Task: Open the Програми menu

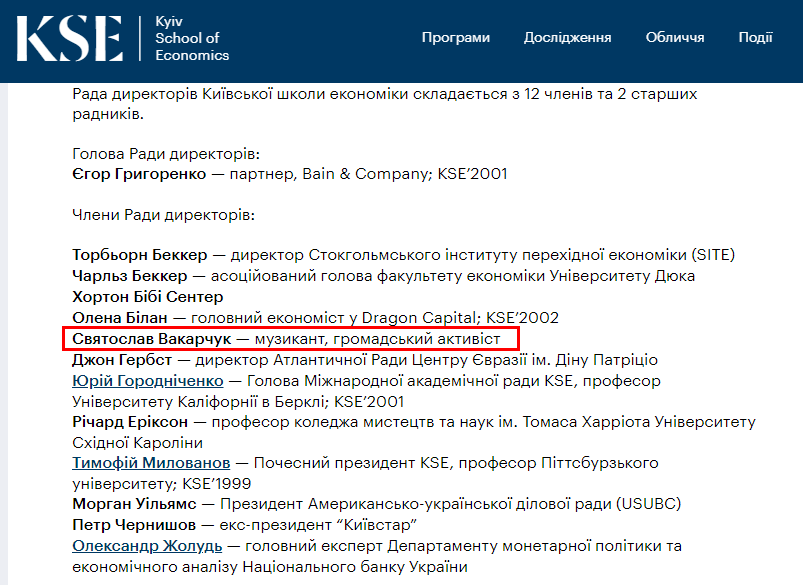Action: tap(456, 38)
